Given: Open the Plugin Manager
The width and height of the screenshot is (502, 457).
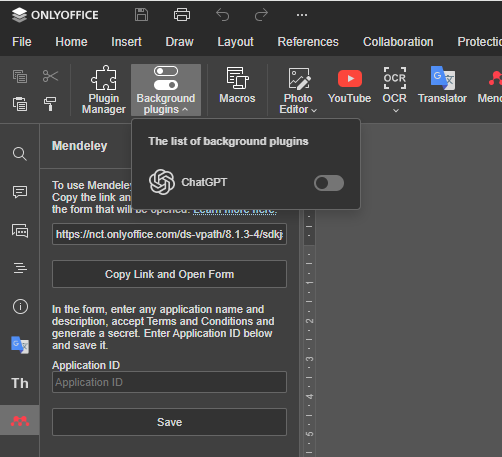Looking at the screenshot, I should point(104,90).
